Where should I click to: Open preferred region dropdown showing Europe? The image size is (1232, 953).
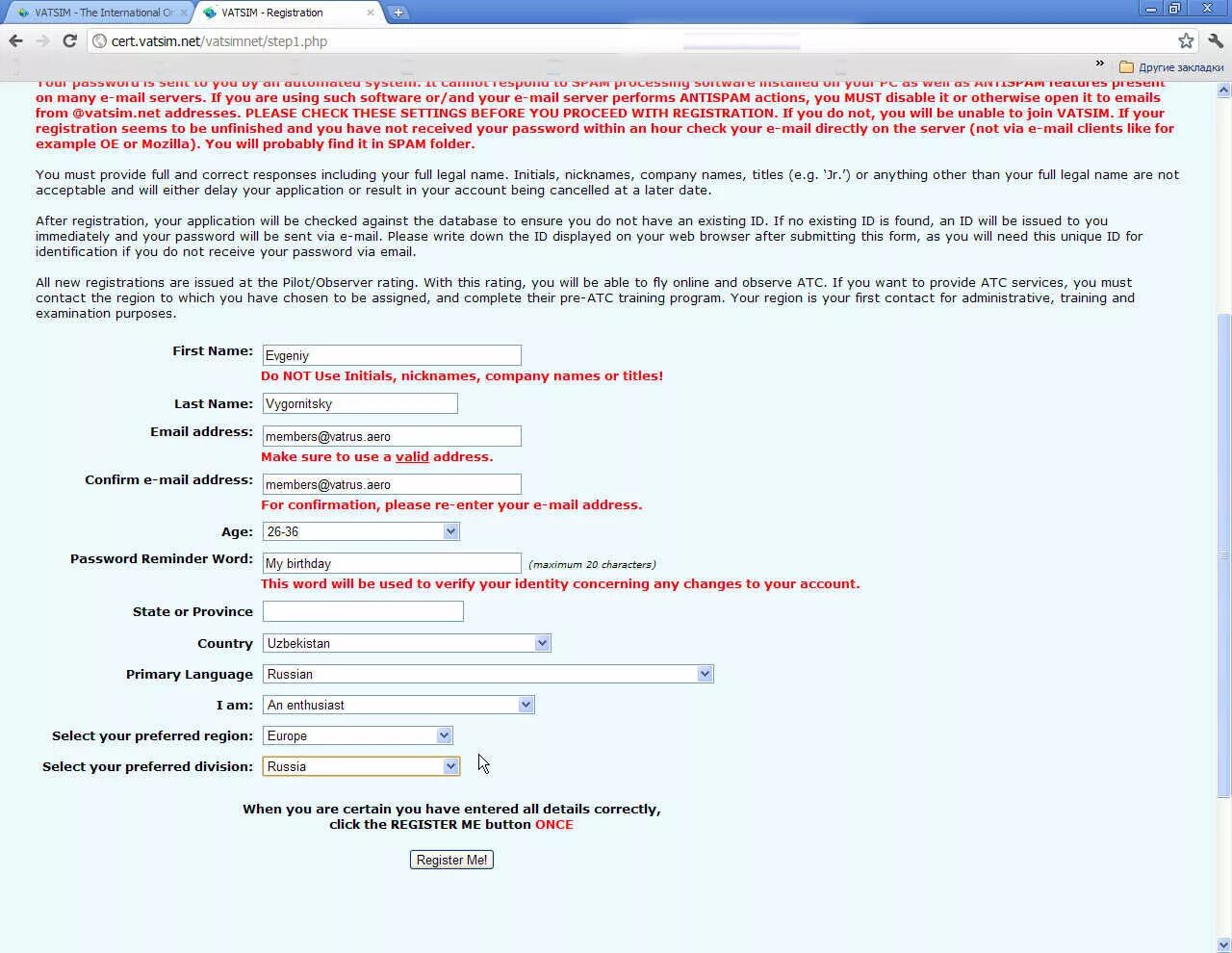pos(357,735)
